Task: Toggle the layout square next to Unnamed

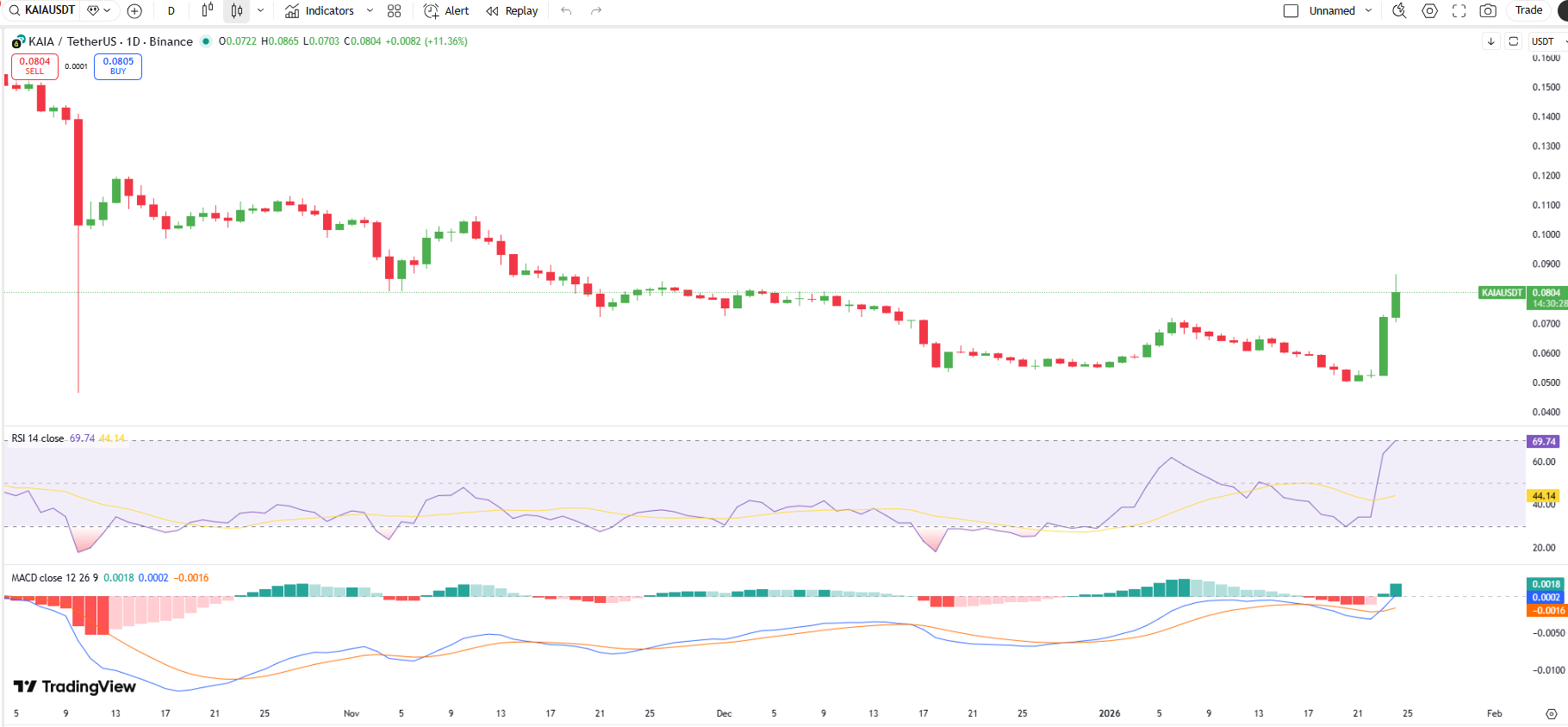Action: click(1291, 11)
